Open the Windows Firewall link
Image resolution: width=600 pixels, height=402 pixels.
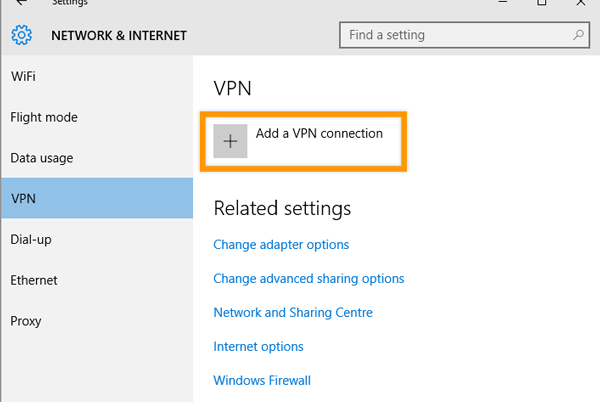262,381
